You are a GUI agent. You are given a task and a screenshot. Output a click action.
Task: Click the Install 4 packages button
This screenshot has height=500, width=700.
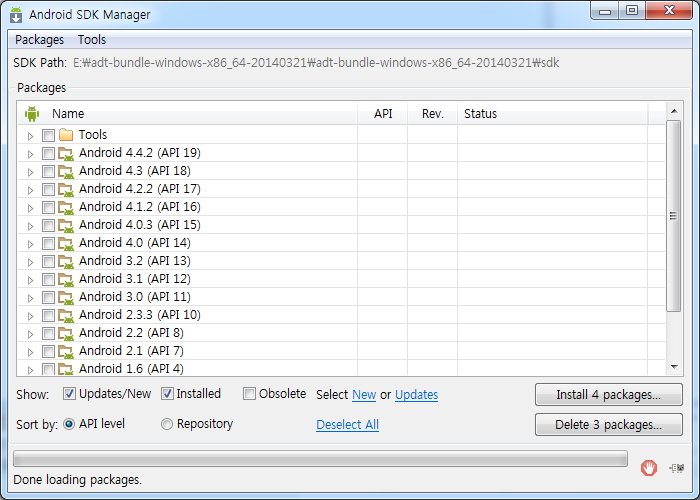point(608,395)
